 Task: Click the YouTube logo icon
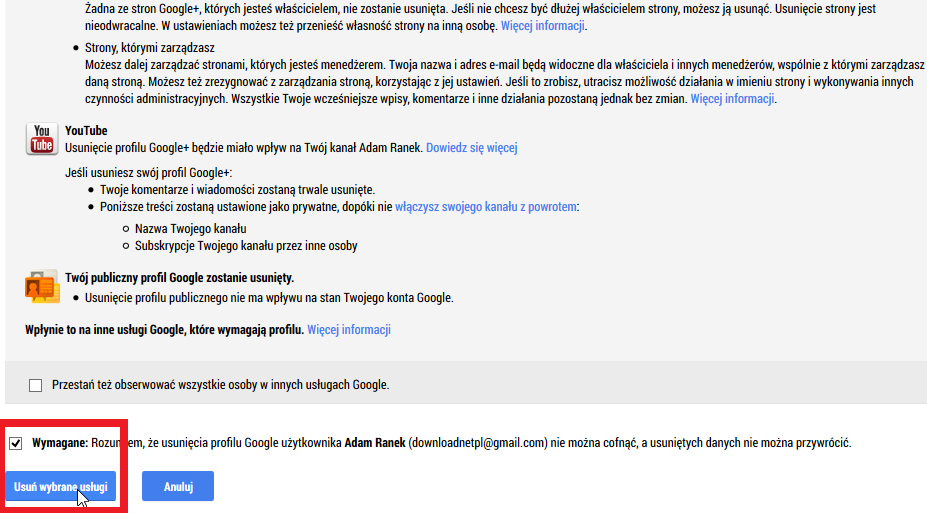point(42,139)
